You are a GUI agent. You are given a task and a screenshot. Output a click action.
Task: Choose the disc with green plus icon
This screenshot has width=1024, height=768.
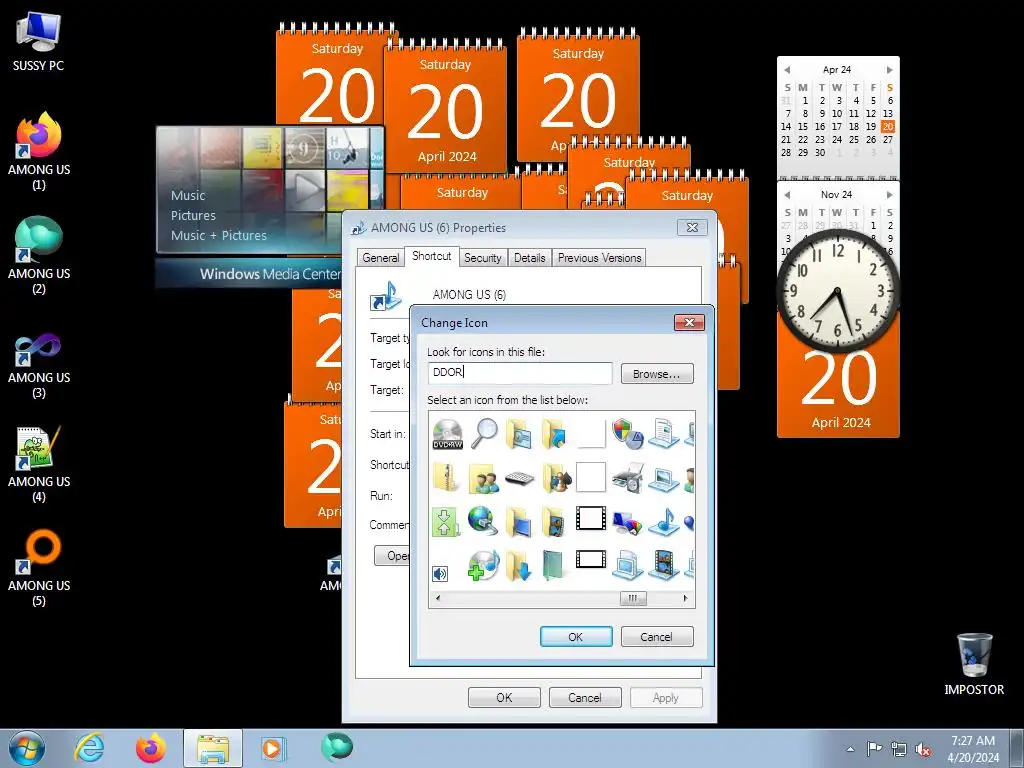[x=483, y=565]
